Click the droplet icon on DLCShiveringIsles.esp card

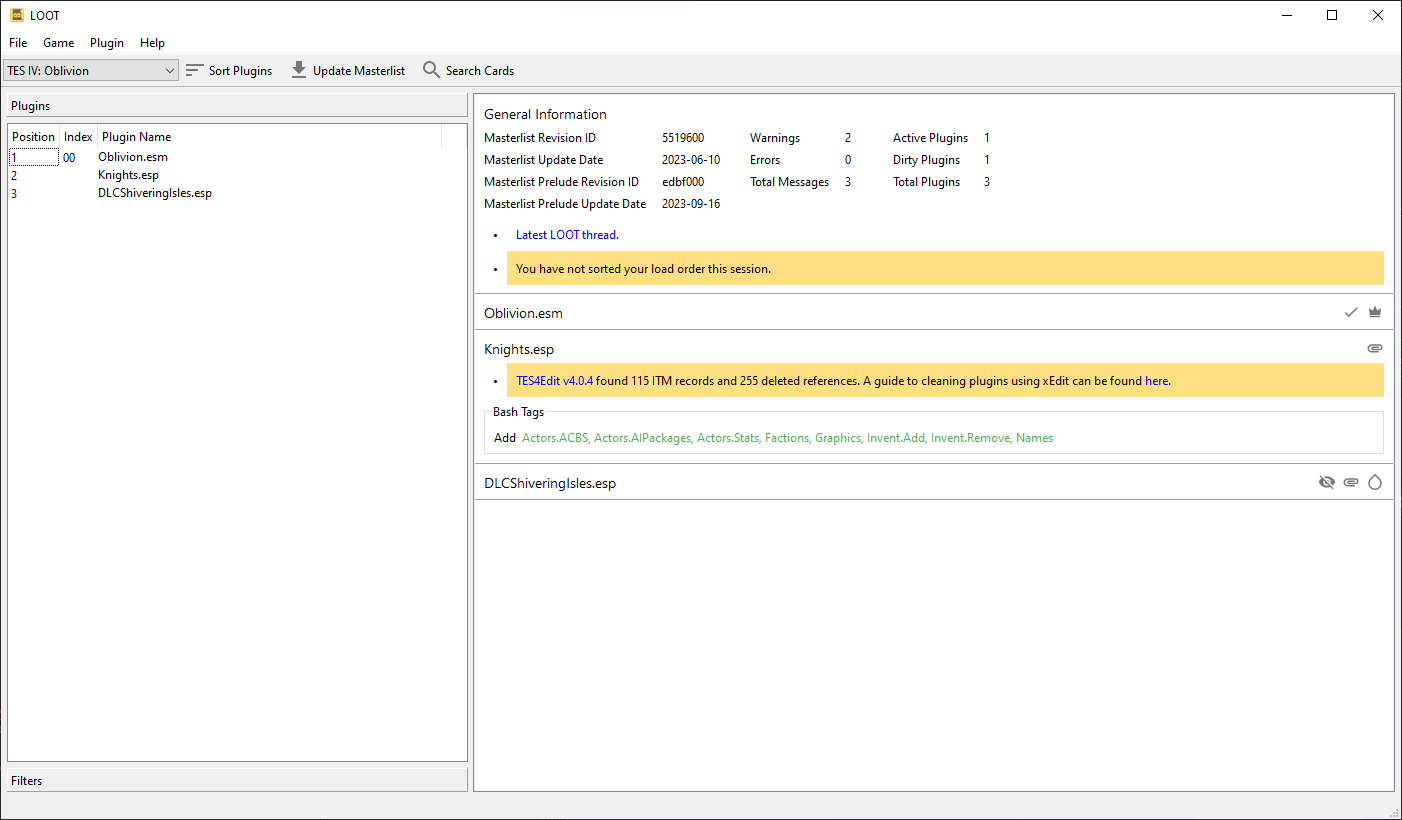(1375, 482)
